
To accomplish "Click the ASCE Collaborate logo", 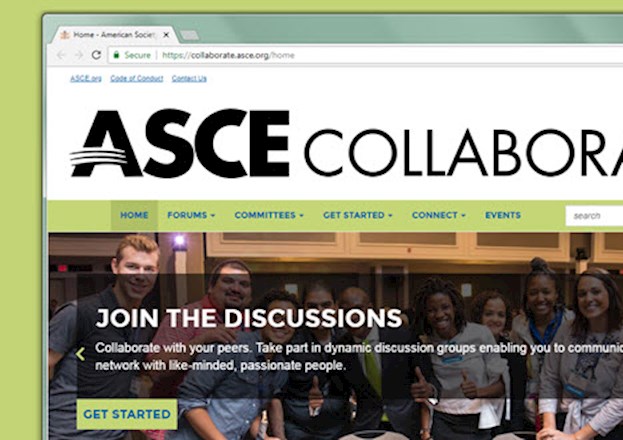I will (x=346, y=144).
